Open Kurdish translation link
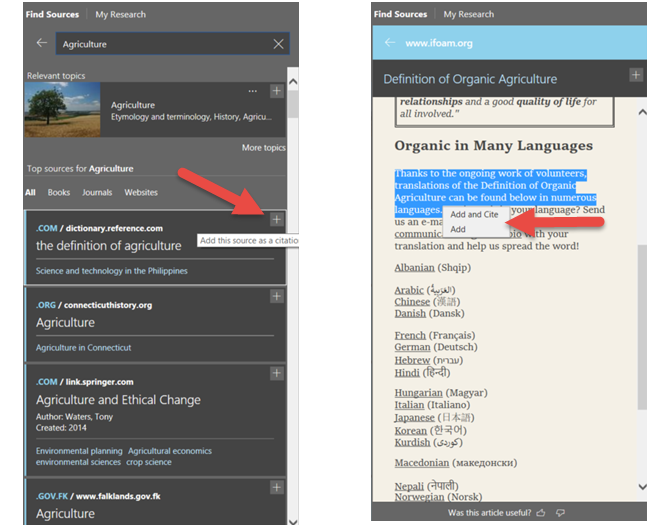This screenshot has width=670, height=525. [x=412, y=443]
